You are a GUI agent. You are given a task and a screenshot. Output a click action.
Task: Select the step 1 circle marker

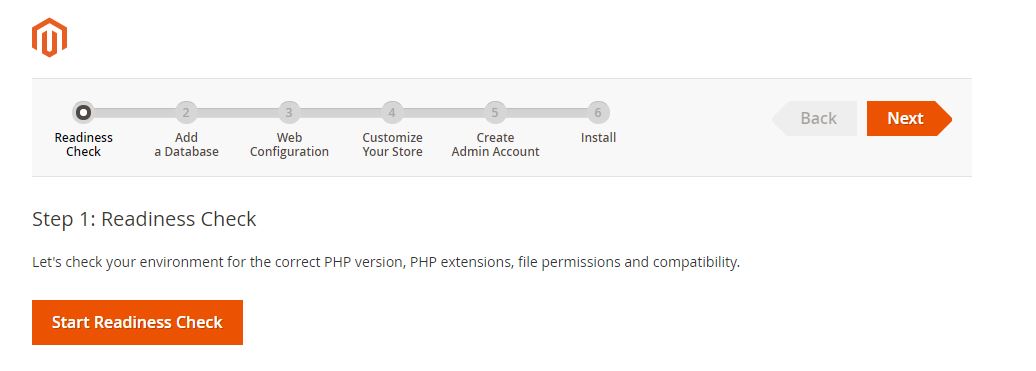pyautogui.click(x=83, y=113)
